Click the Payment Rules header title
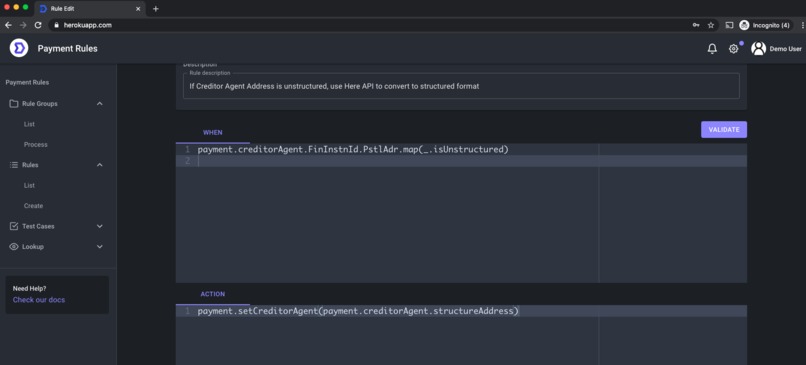 coord(67,49)
